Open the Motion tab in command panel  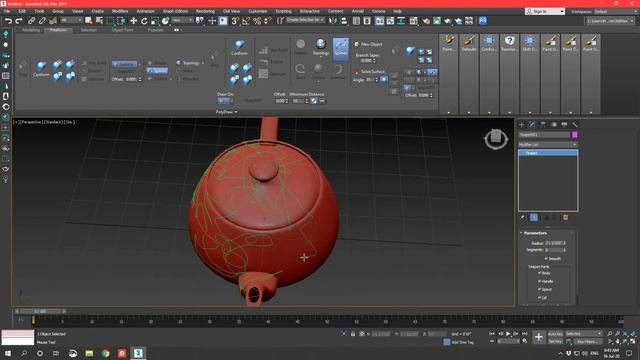[x=554, y=124]
